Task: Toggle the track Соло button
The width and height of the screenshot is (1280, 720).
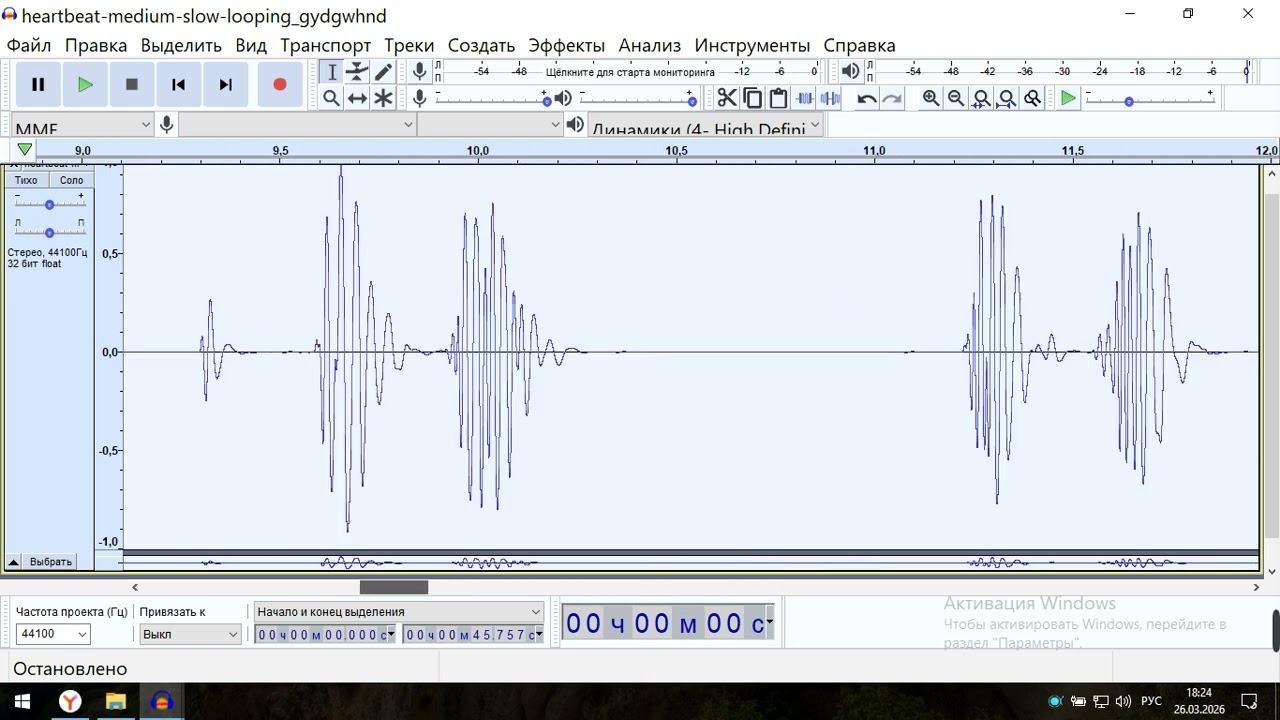Action: 71,180
